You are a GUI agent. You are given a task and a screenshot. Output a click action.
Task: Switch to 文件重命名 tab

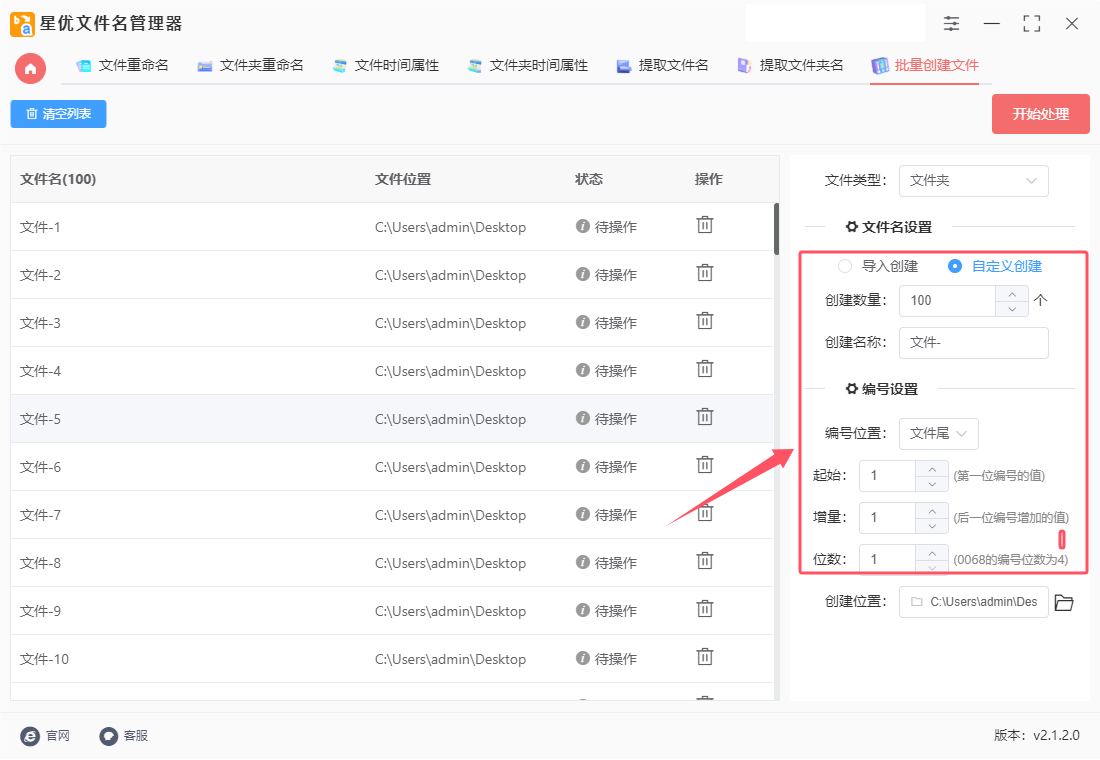(x=123, y=65)
